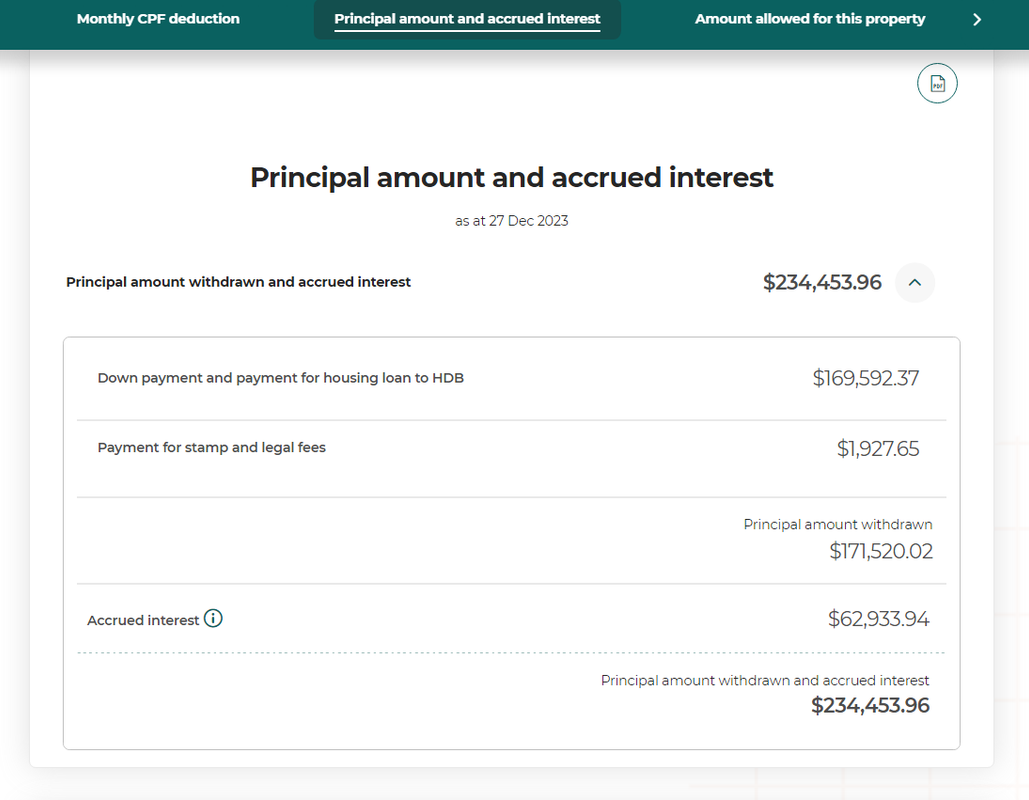Click the $171,520.02 subtotal amount
The width and height of the screenshot is (1029, 800).
(x=880, y=551)
